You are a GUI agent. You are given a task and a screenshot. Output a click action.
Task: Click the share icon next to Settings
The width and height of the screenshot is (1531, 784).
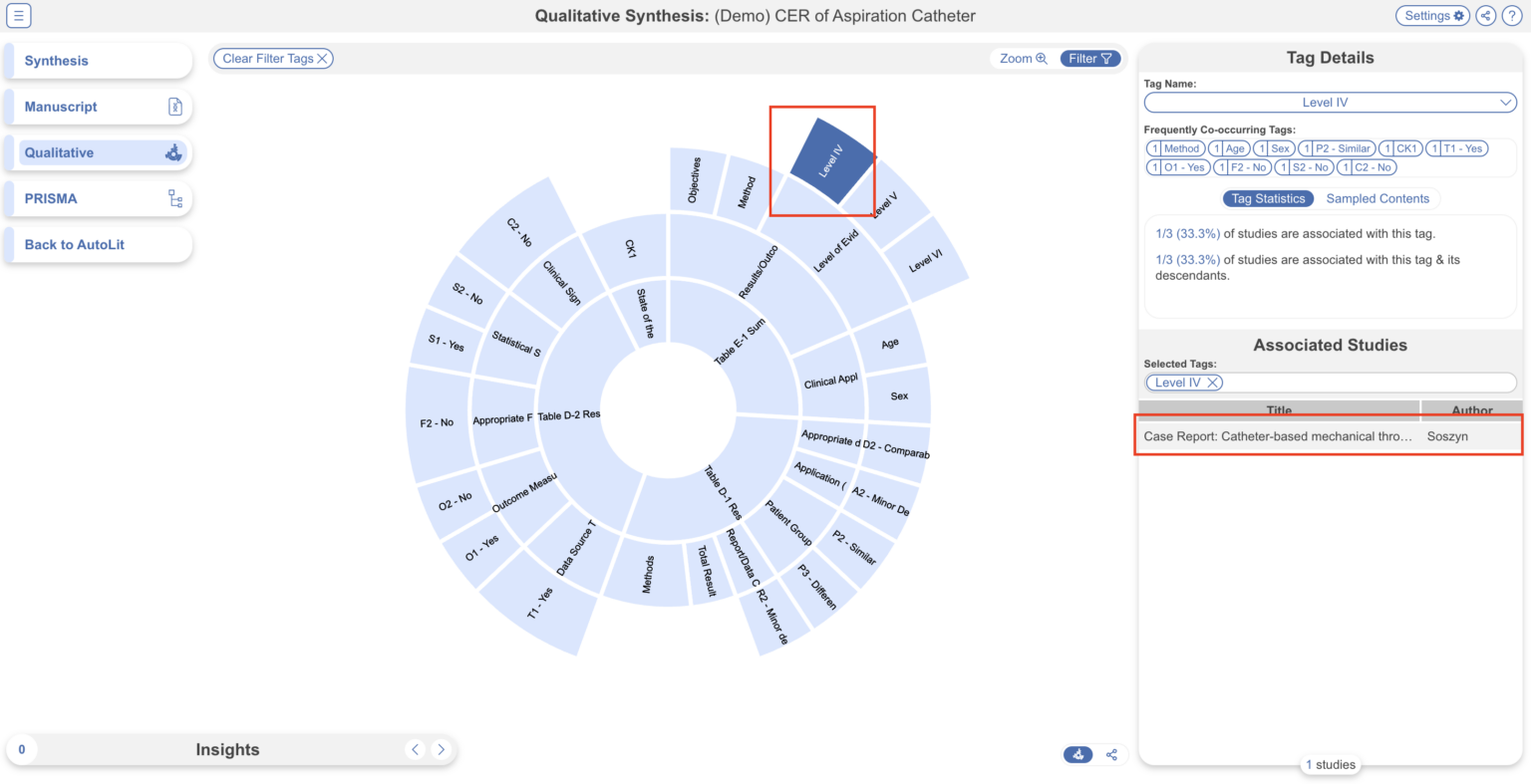point(1484,15)
